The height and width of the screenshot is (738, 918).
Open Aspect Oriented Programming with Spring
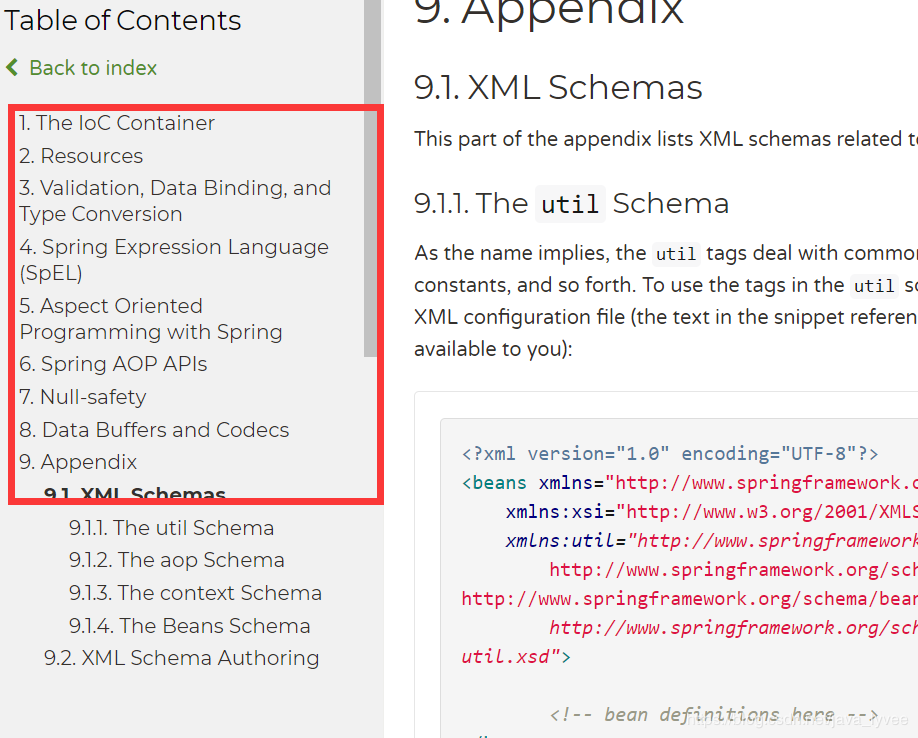tap(151, 318)
